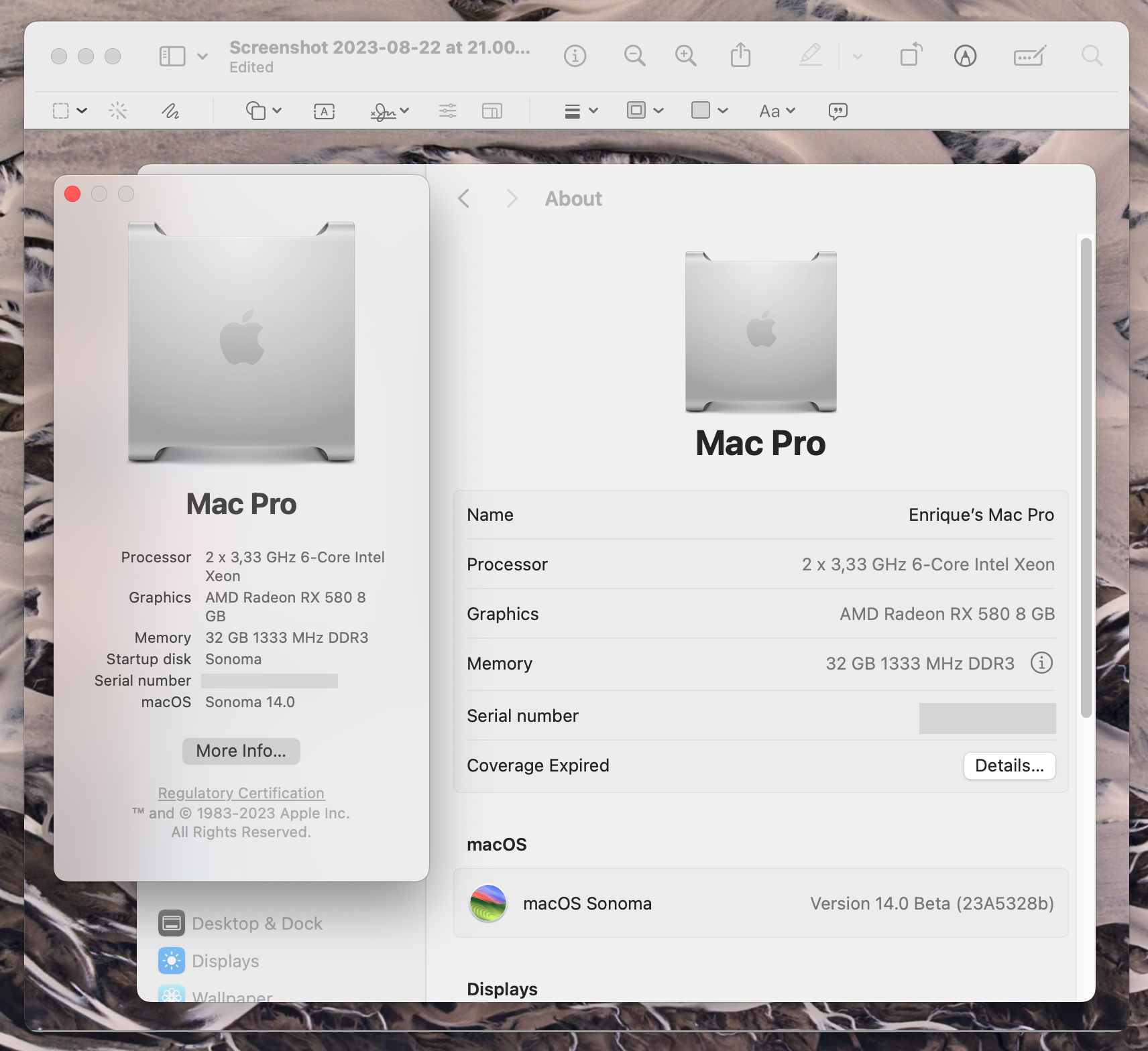Click the Mac Pro image in System Settings
This screenshot has height=1051, width=1148.
(x=761, y=332)
